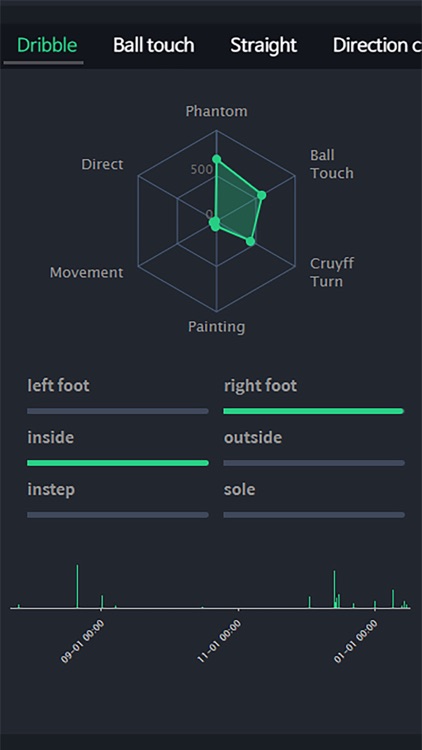
Task: Click the right foot progress bar
Action: tap(314, 411)
